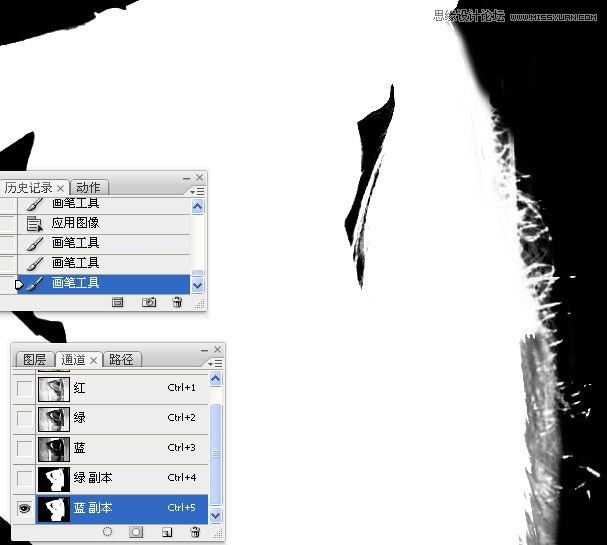Create new channel icon
The width and height of the screenshot is (607, 545).
[167, 532]
